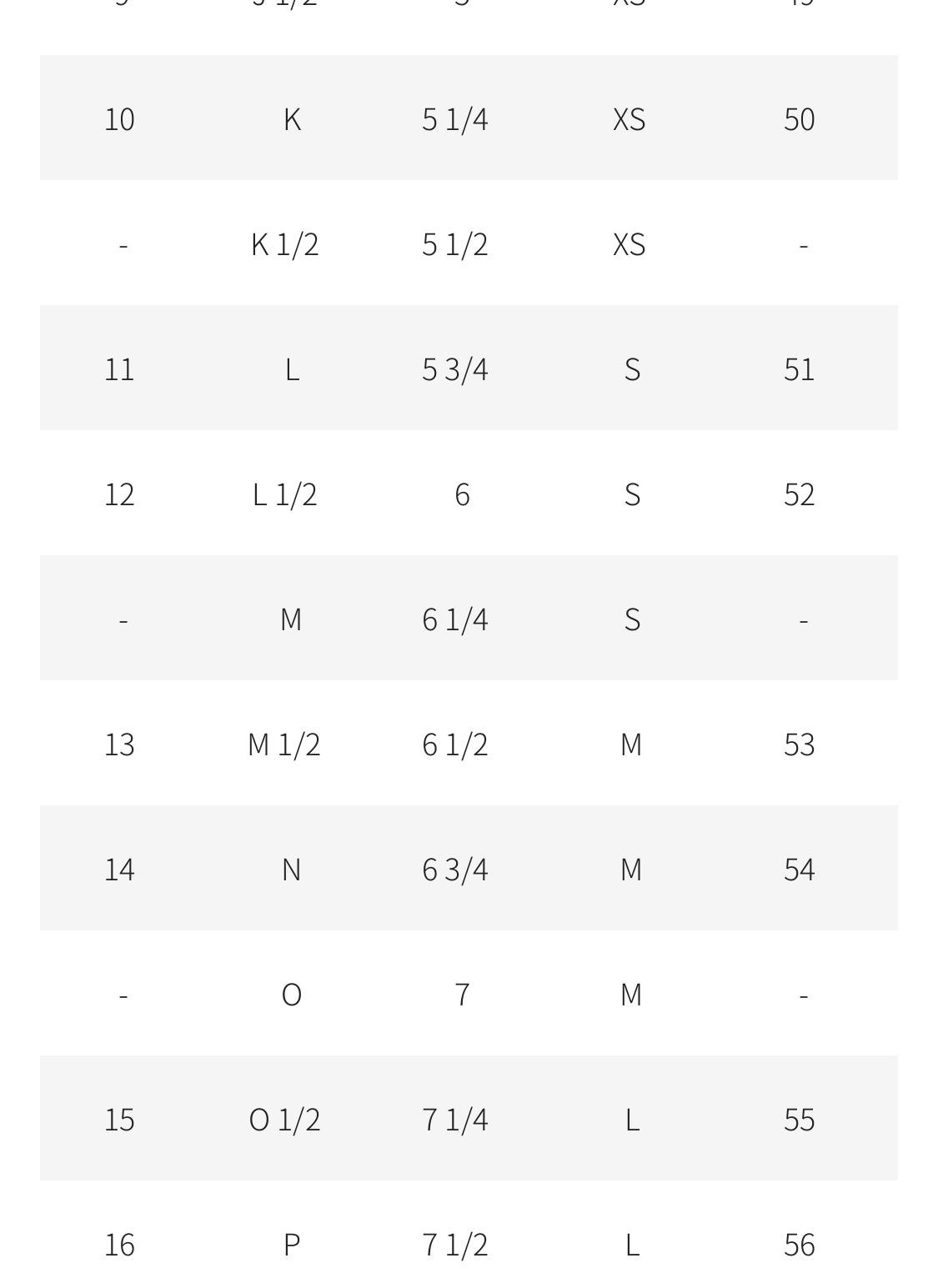The width and height of the screenshot is (938, 1288).
Task: Click the number 12 cell
Action: click(x=119, y=494)
